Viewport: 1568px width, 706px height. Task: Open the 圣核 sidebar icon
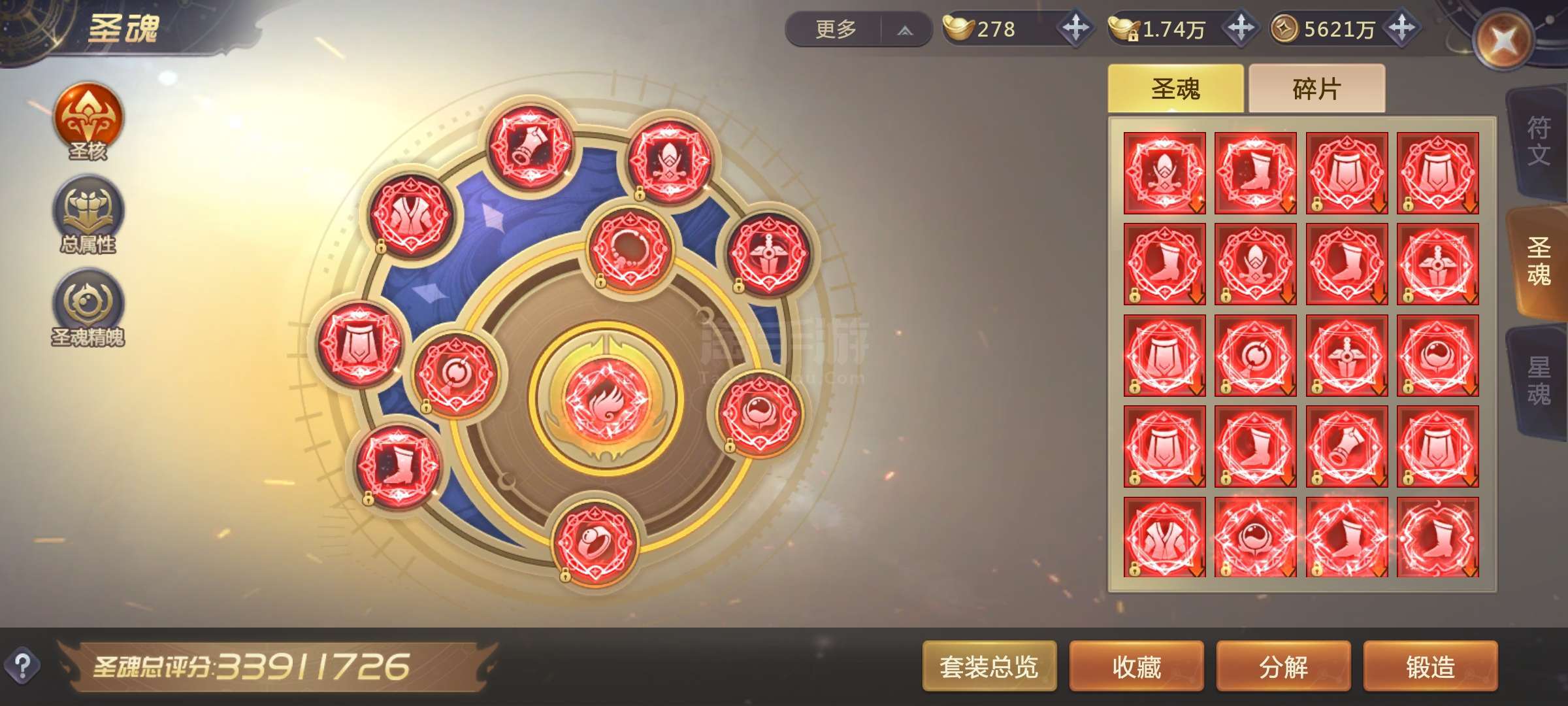point(88,121)
